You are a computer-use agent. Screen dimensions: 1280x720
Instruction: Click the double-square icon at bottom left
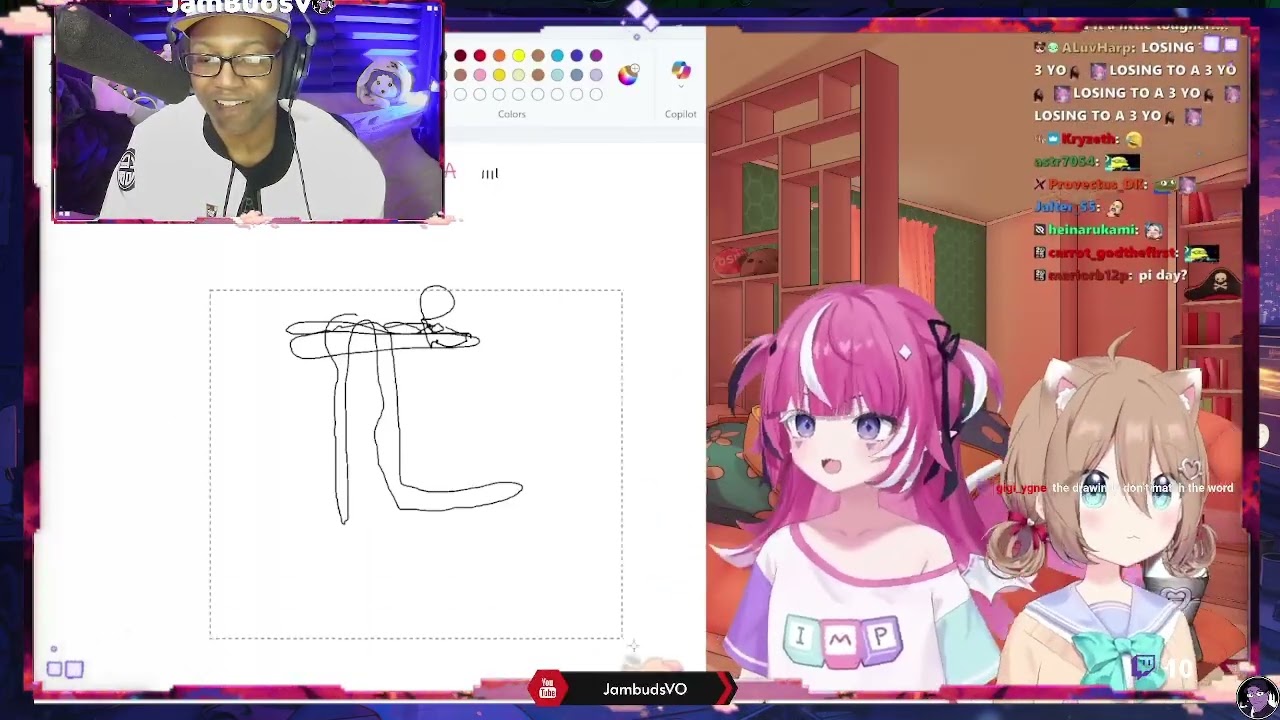pos(65,669)
